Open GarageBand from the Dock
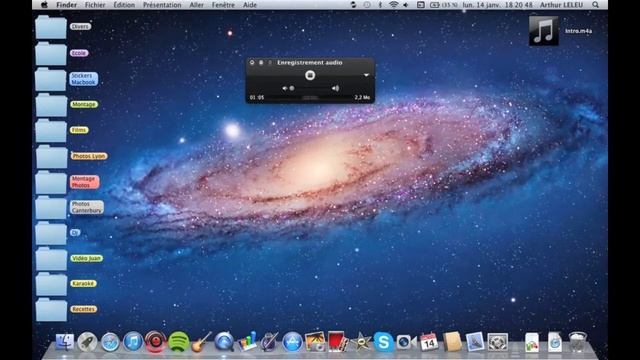Screen dimensions: 640x360 pos(201,342)
